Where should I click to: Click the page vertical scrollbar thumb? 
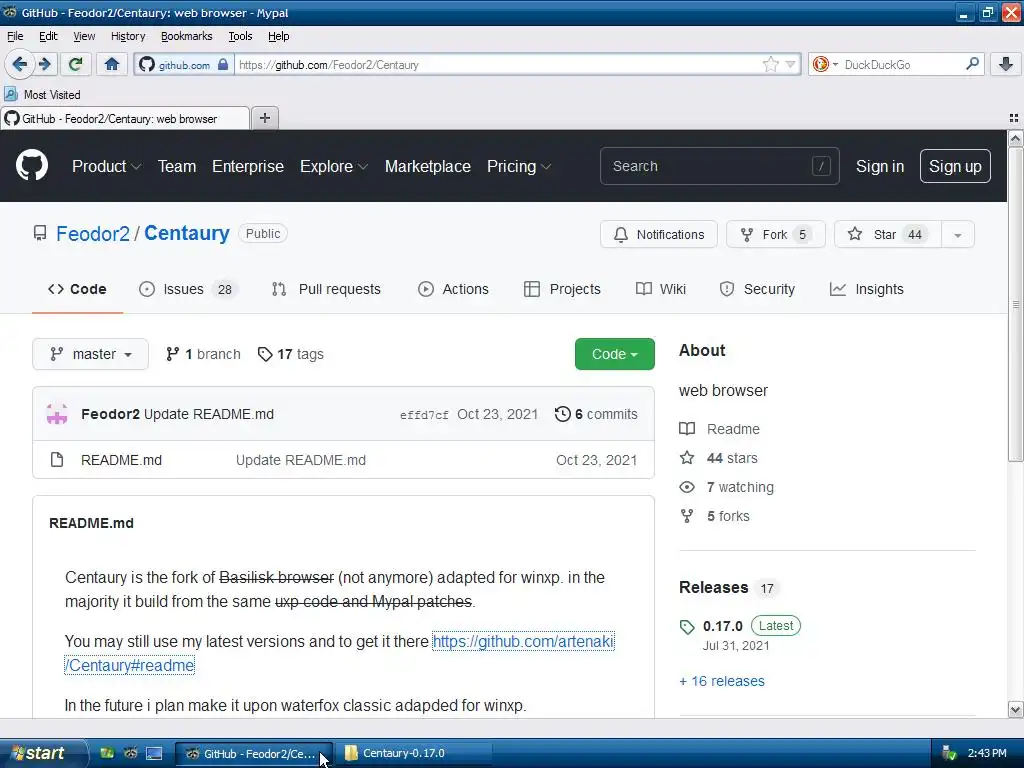click(x=1015, y=304)
